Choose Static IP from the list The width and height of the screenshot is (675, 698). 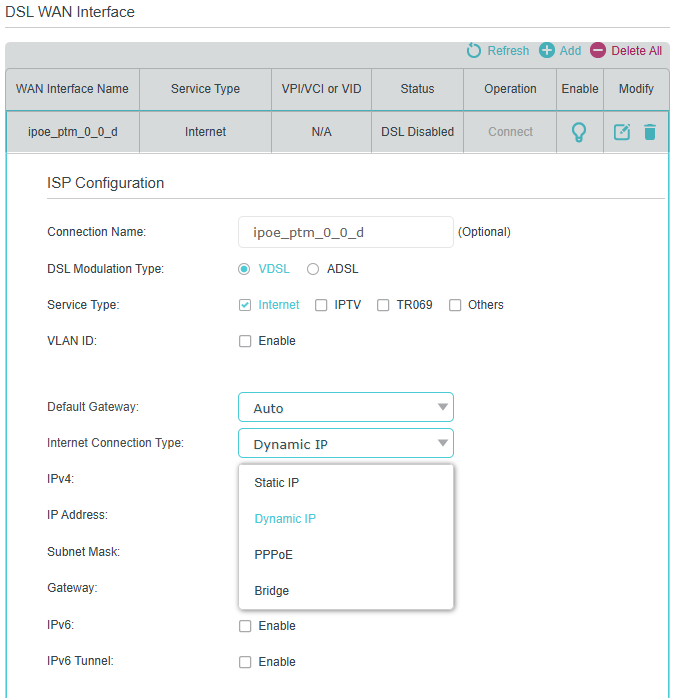tap(346, 483)
